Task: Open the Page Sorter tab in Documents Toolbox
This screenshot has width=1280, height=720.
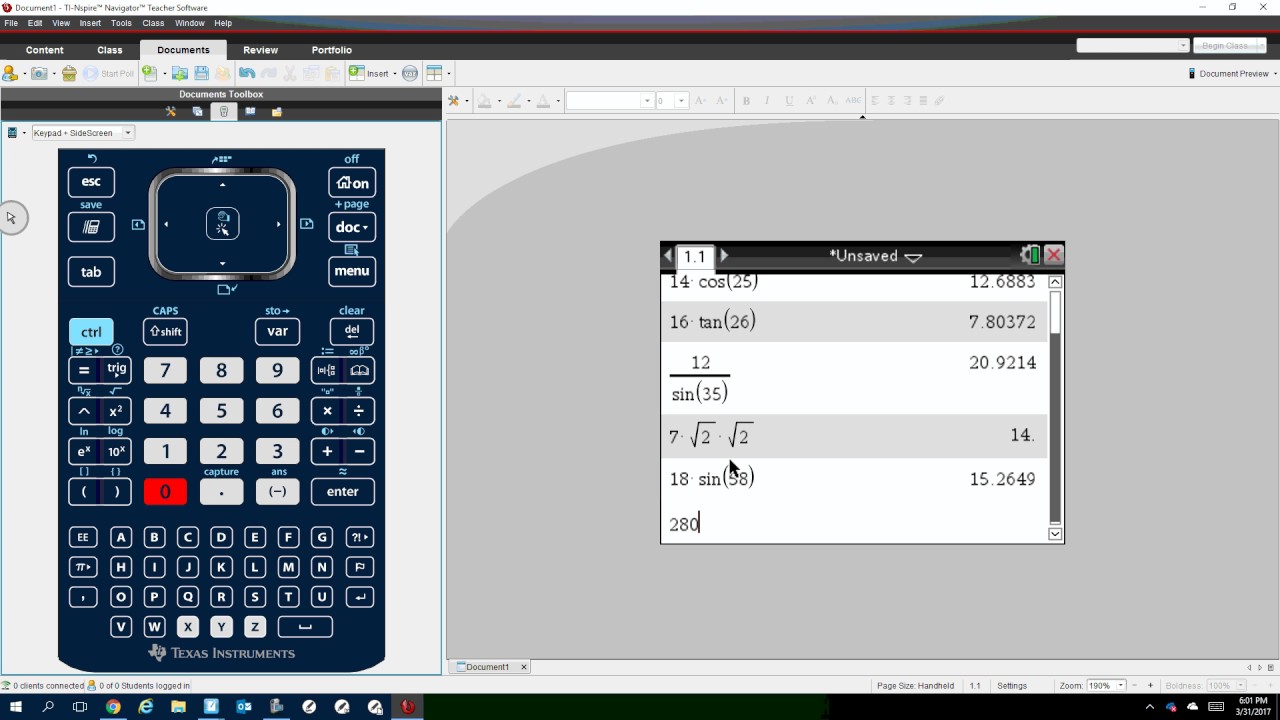Action: [x=197, y=111]
